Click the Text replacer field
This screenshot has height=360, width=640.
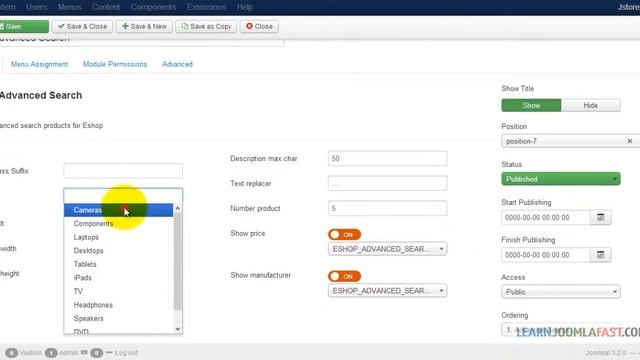(x=387, y=183)
